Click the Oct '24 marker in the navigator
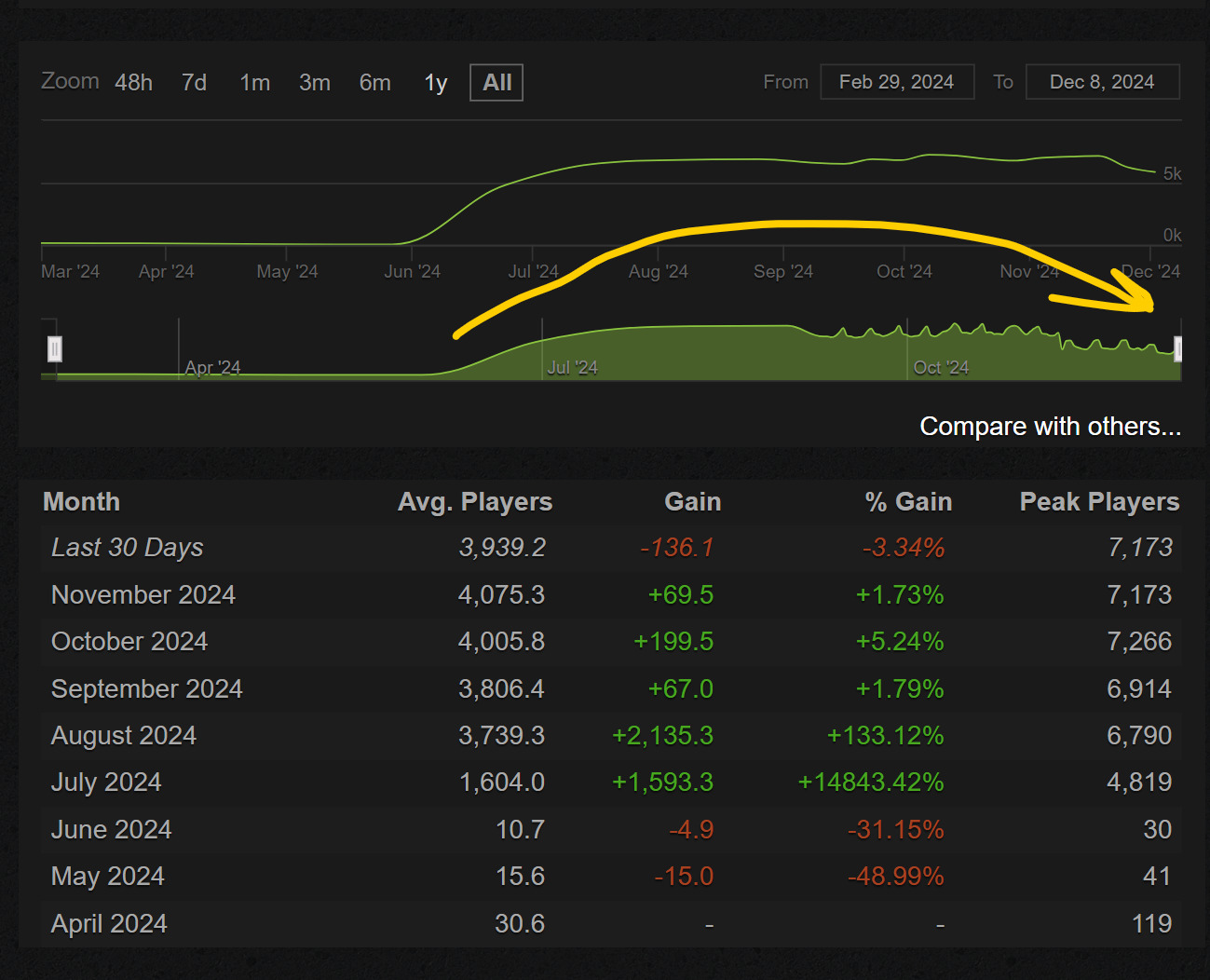 pos(941,368)
